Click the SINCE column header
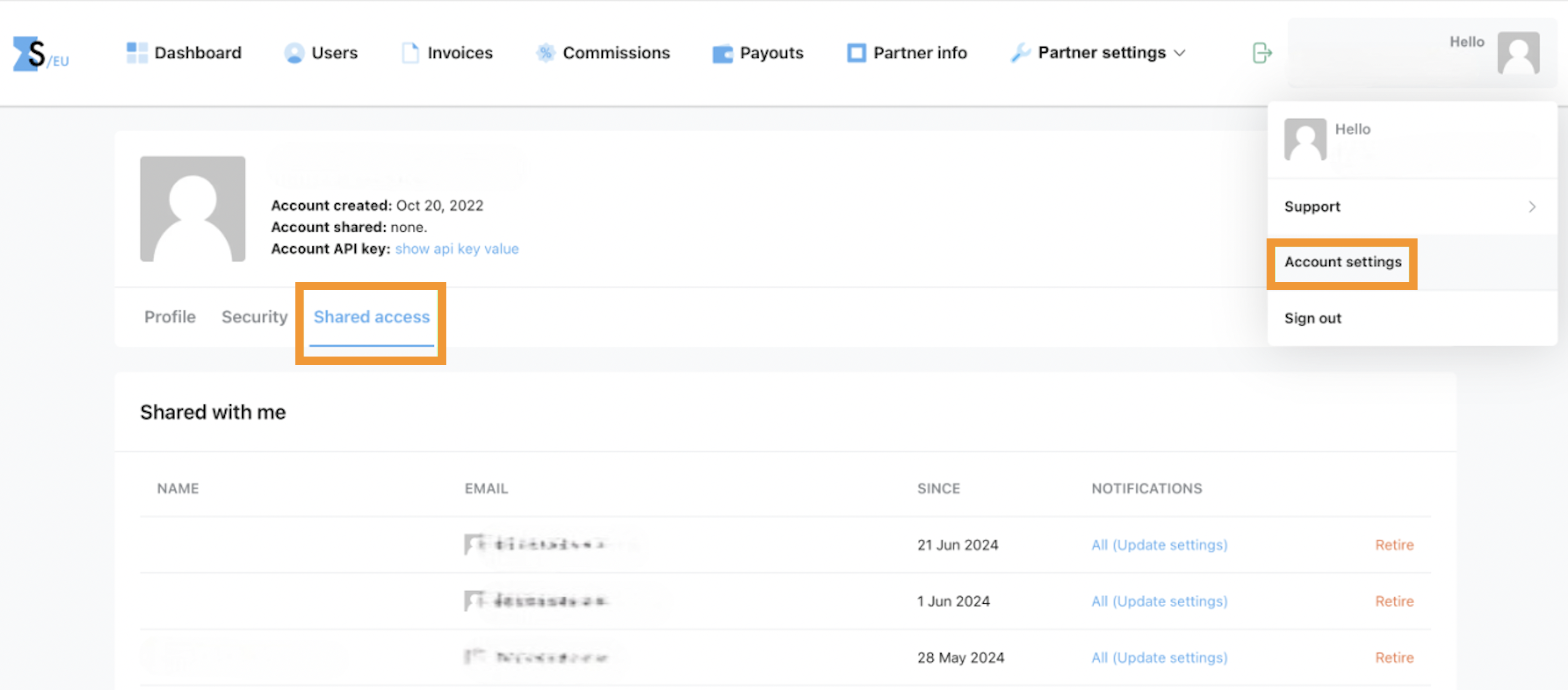Image resolution: width=1568 pixels, height=690 pixels. click(x=939, y=489)
